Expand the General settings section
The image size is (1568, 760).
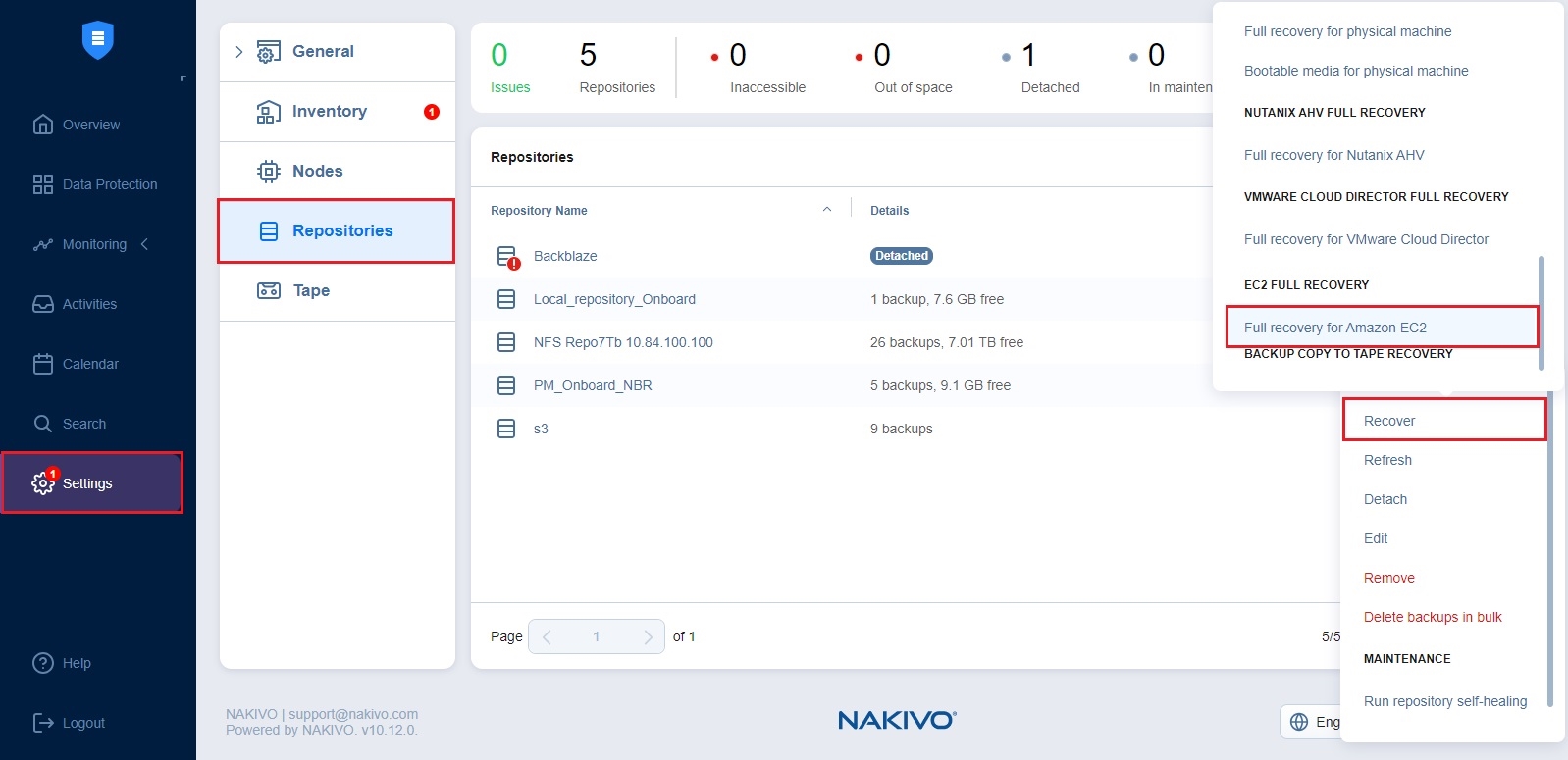(238, 52)
